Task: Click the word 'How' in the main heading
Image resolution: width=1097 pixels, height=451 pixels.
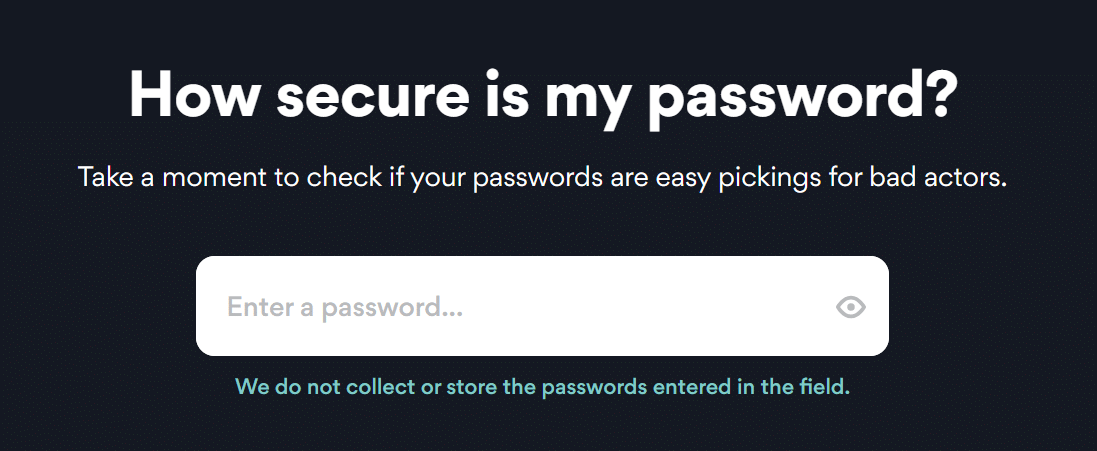Action: pos(194,94)
